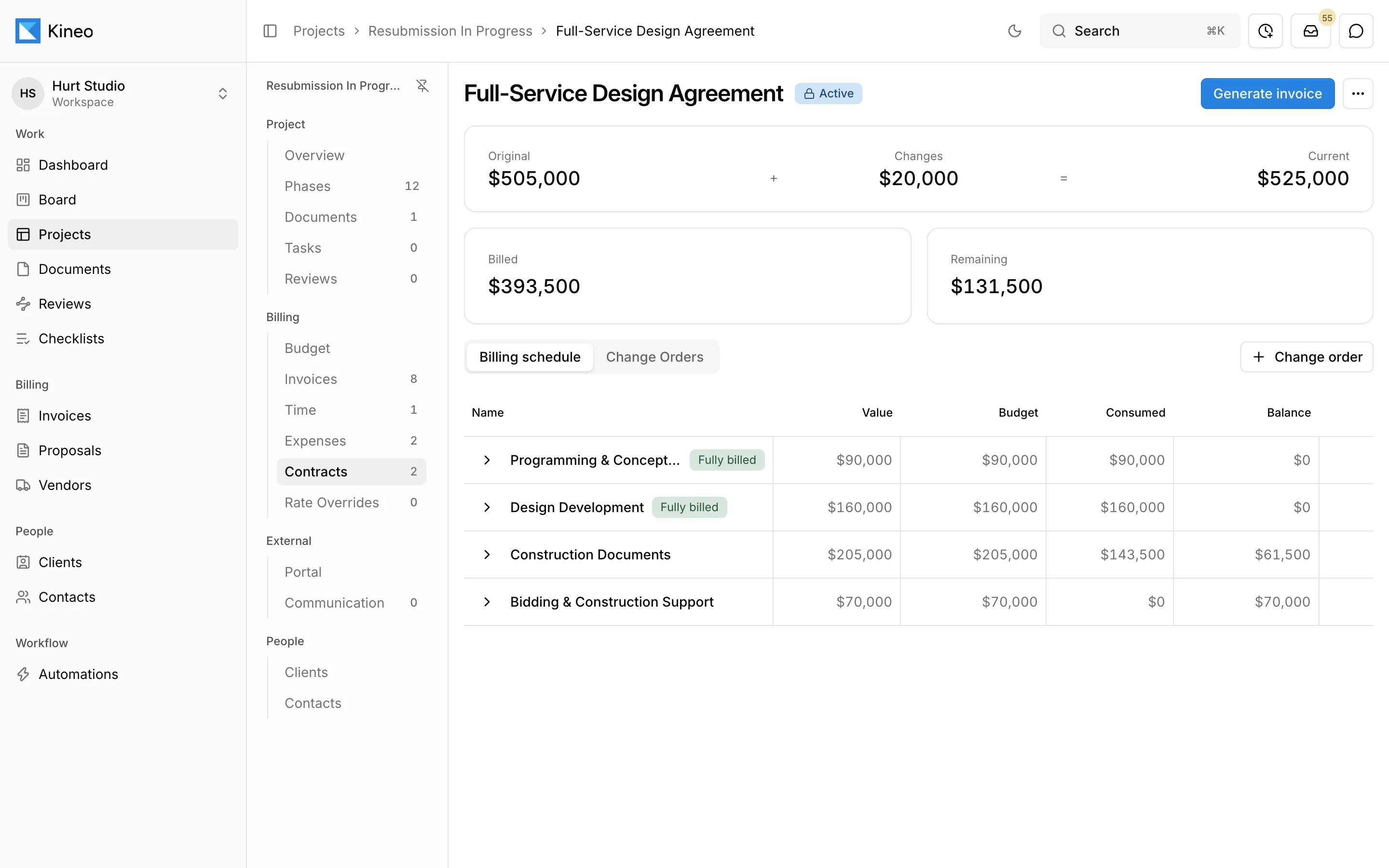1389x868 pixels.
Task: Unpin the Resubmission In Progress panel
Action: [x=422, y=85]
